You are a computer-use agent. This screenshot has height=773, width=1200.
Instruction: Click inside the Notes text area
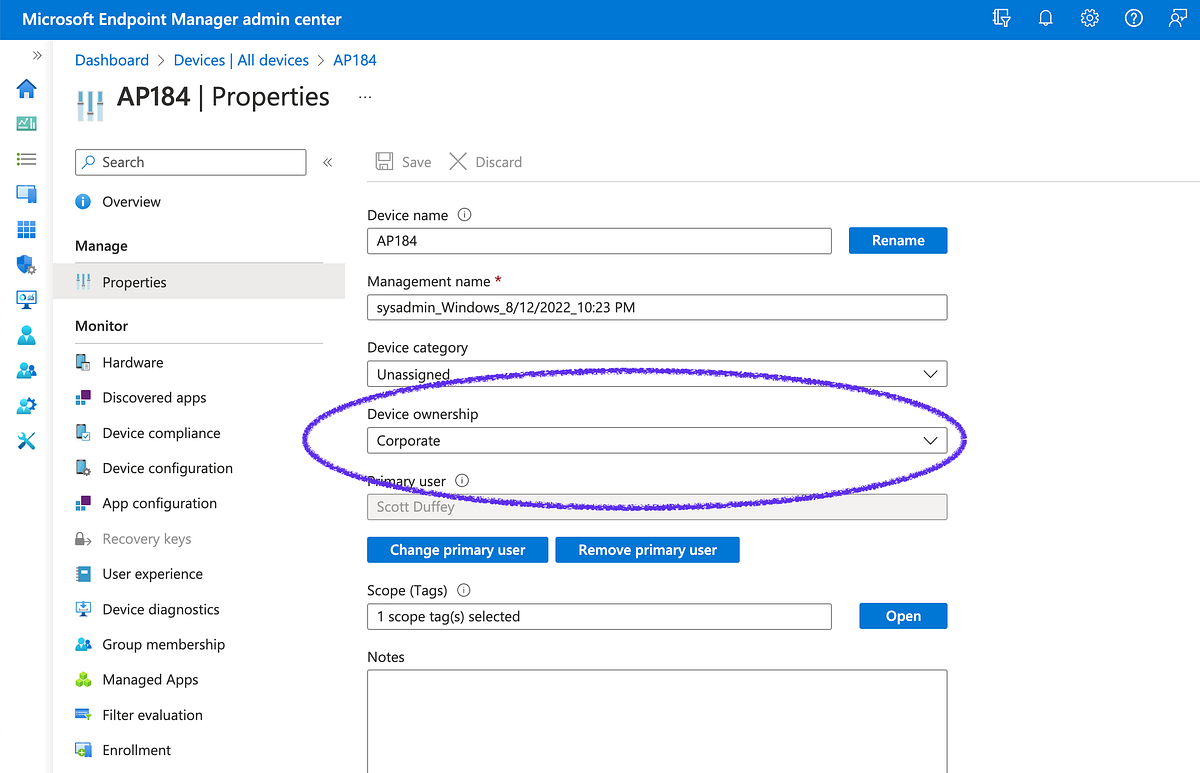(x=657, y=720)
